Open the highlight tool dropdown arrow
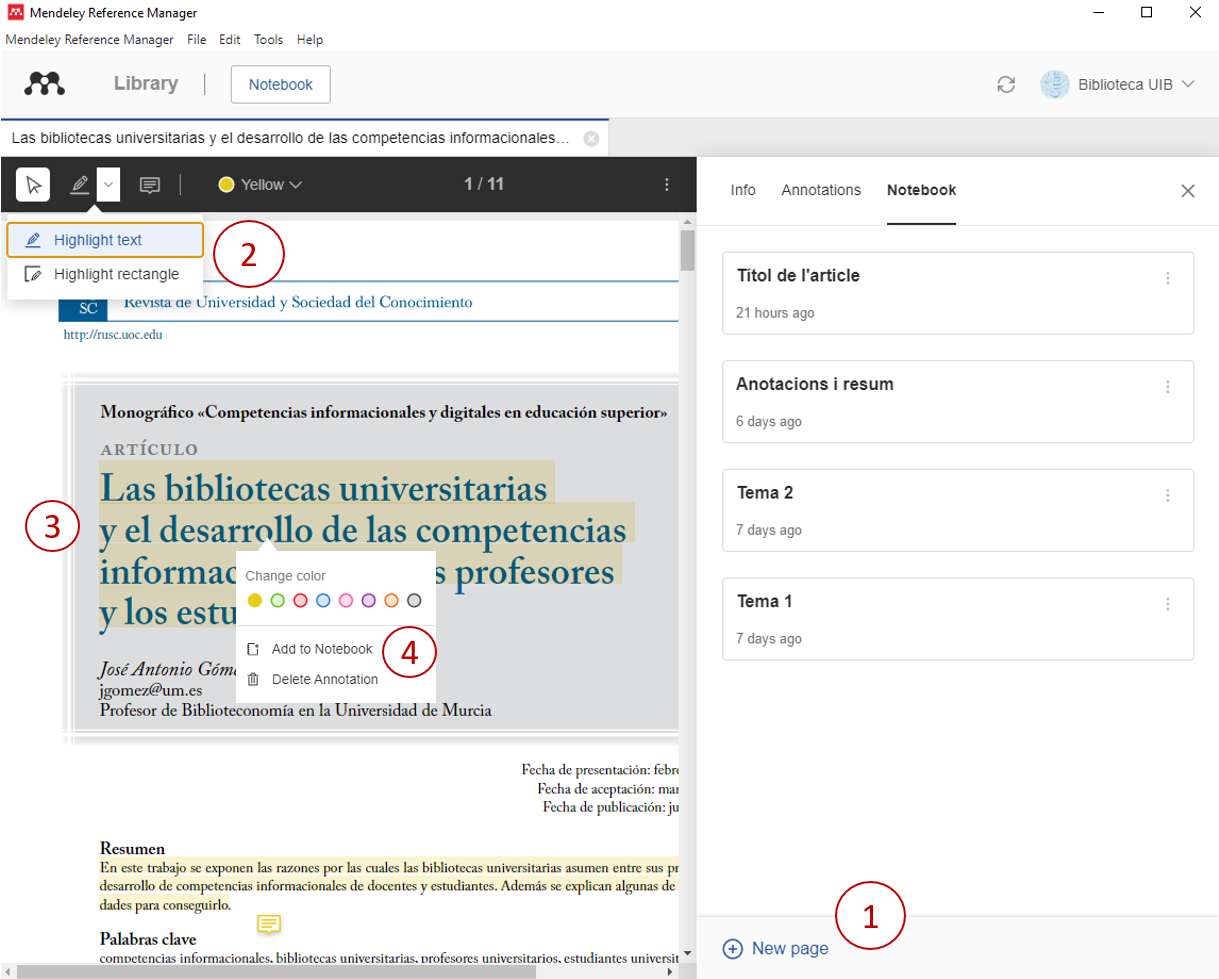The image size is (1219, 979). (110, 184)
